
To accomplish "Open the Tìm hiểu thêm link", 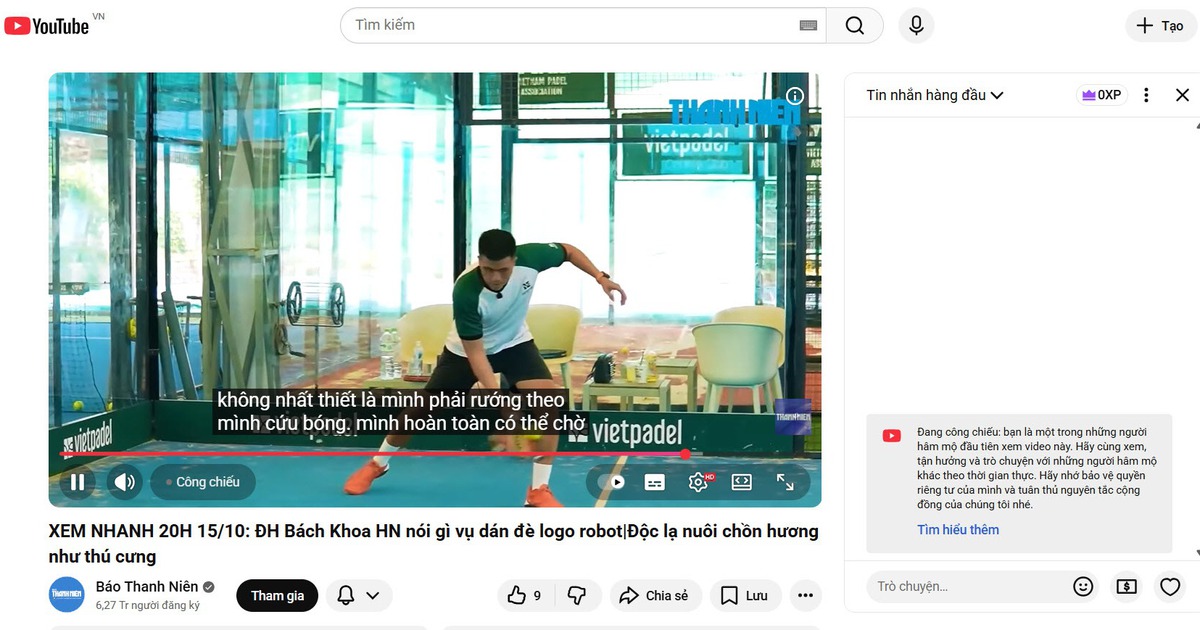I will pyautogui.click(x=958, y=530).
